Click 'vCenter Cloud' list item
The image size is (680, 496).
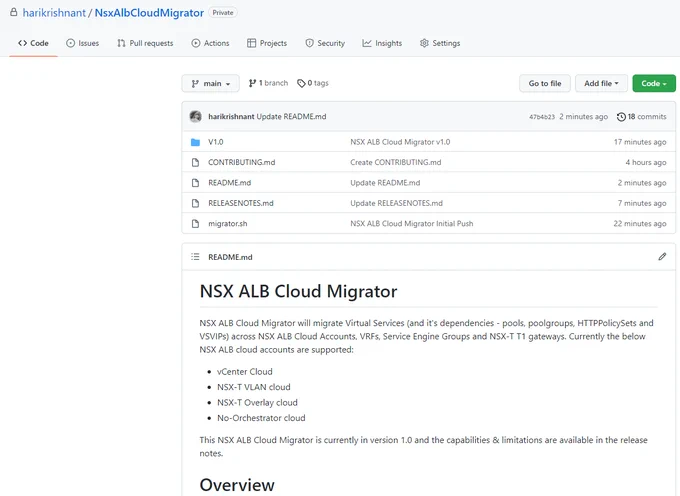click(245, 372)
